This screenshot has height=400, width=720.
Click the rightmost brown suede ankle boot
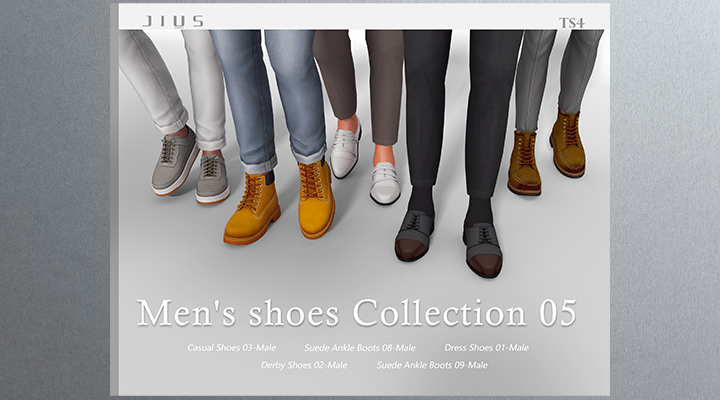[x=568, y=145]
